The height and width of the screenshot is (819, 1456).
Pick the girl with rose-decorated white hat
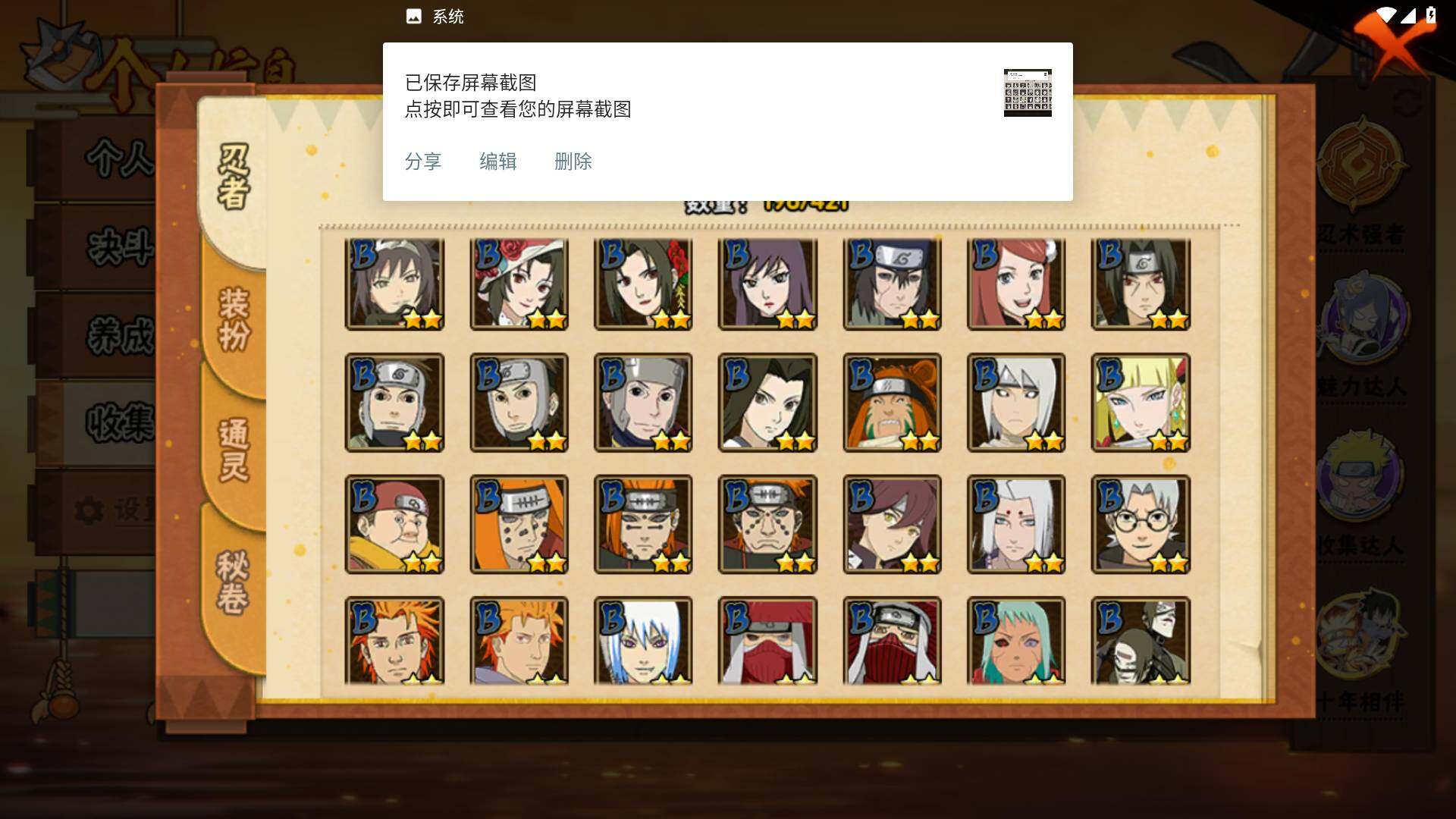(x=519, y=284)
